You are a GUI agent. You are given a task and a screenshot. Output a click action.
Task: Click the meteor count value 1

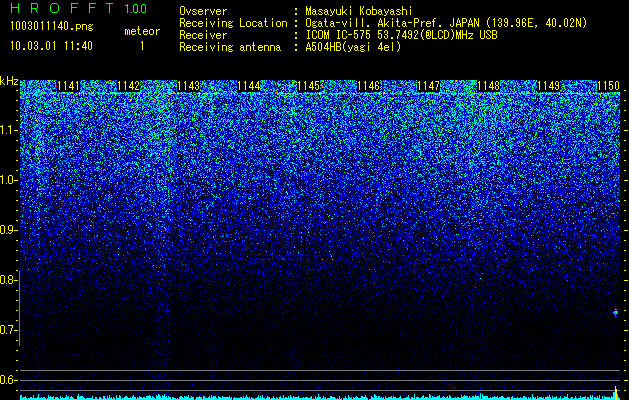point(142,46)
